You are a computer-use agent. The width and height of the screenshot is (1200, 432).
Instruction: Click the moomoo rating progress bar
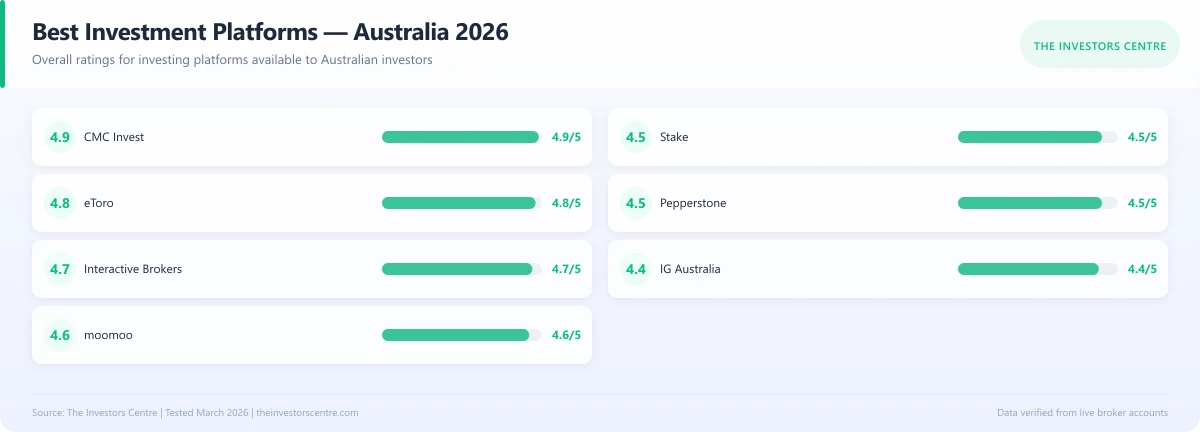click(462, 335)
